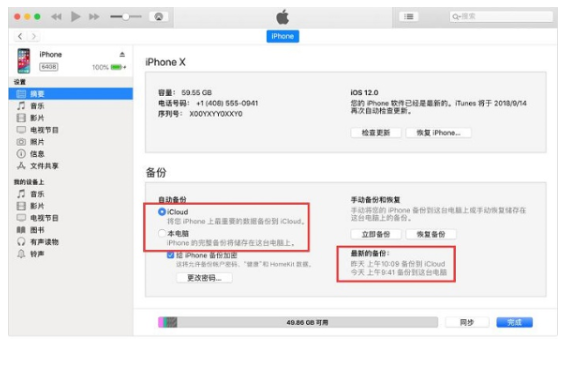This screenshot has height=378, width=562.
Task: Click the fast-forward playback button
Action: 94,16
